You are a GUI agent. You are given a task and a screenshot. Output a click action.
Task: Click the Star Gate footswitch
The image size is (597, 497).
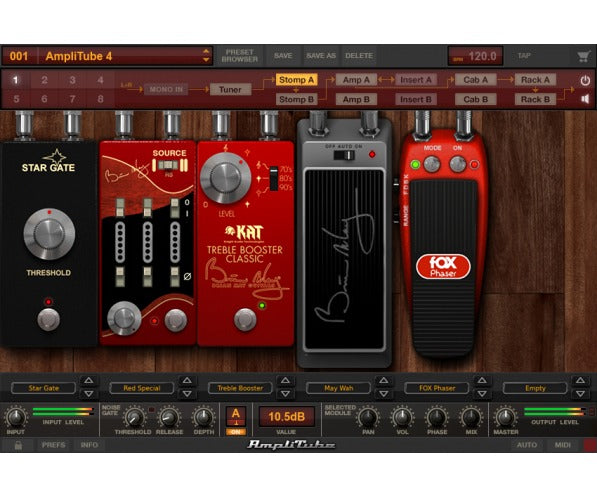tap(48, 319)
